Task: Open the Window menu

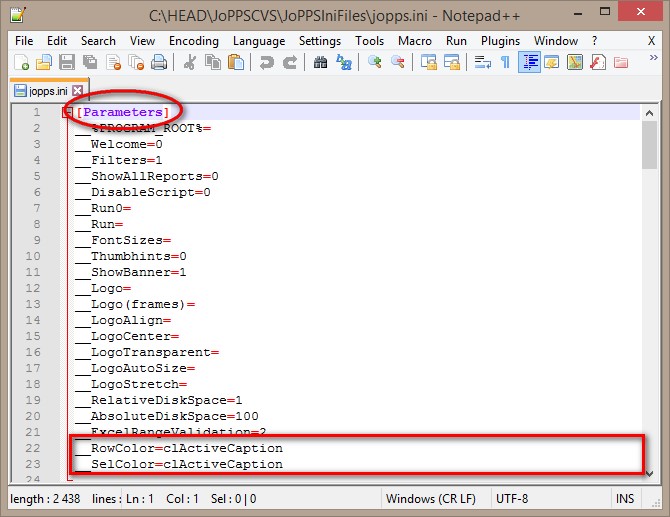Action: point(556,41)
